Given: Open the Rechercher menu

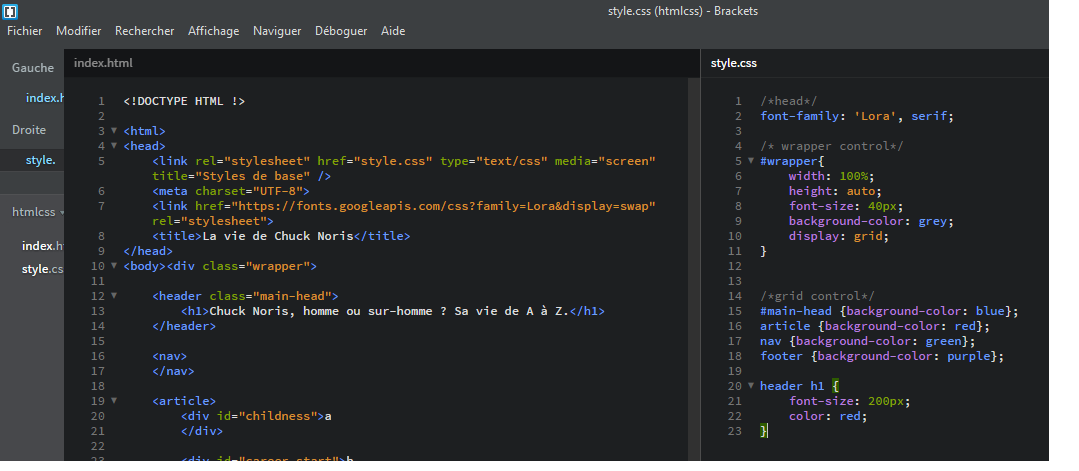Looking at the screenshot, I should click(x=145, y=31).
